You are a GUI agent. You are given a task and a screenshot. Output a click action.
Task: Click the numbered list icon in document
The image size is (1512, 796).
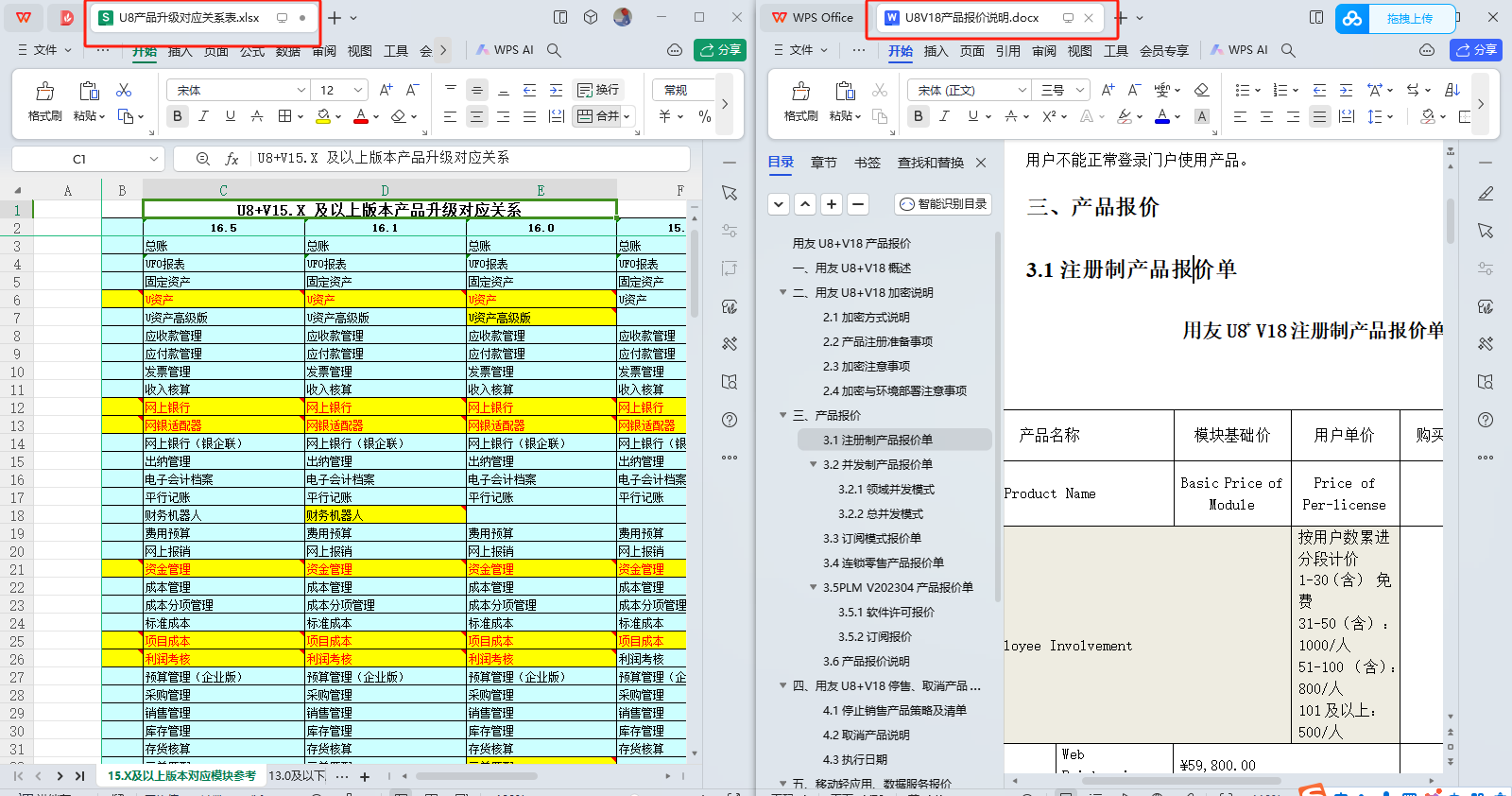pyautogui.click(x=1280, y=90)
